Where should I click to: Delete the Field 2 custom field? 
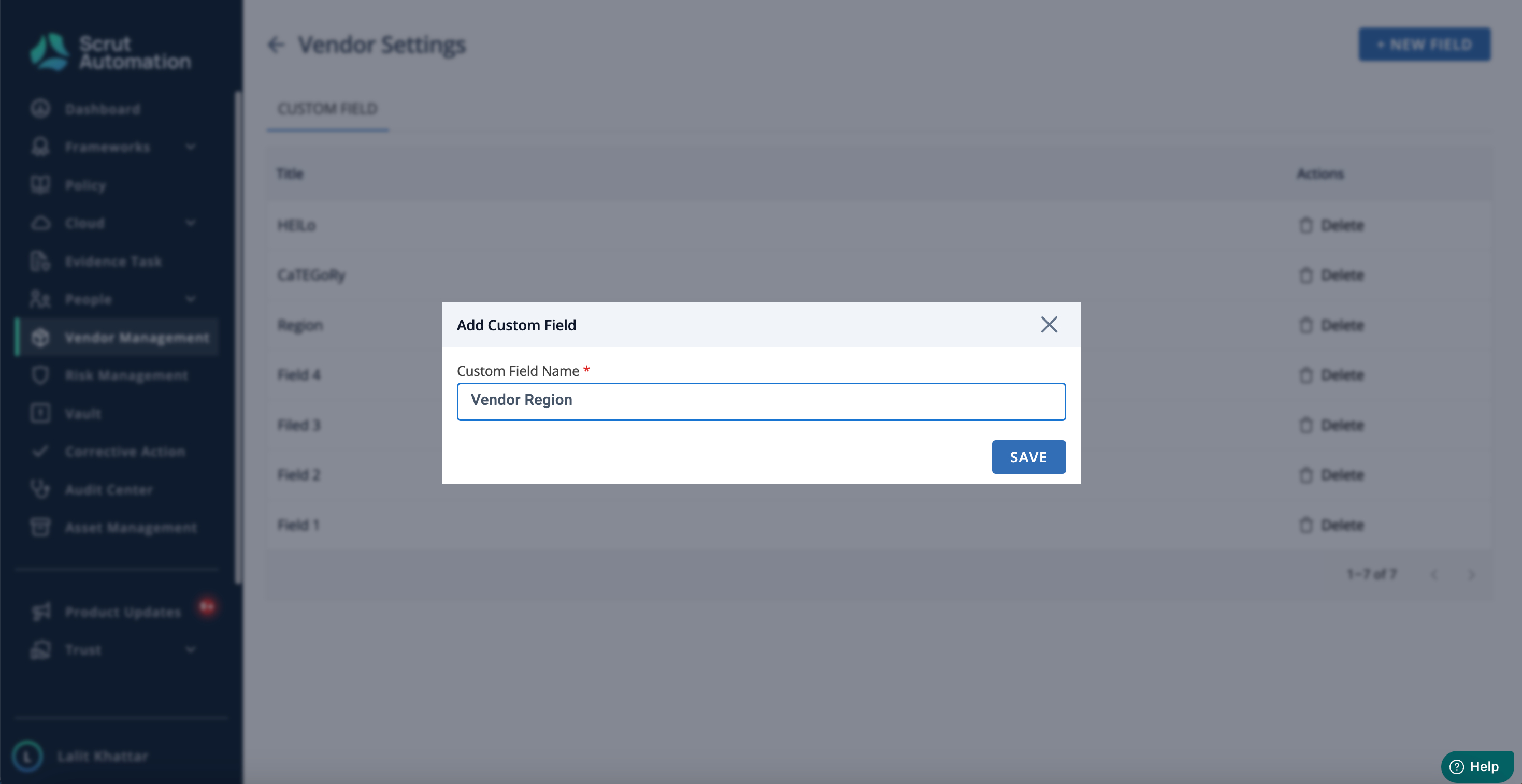[x=1331, y=474]
